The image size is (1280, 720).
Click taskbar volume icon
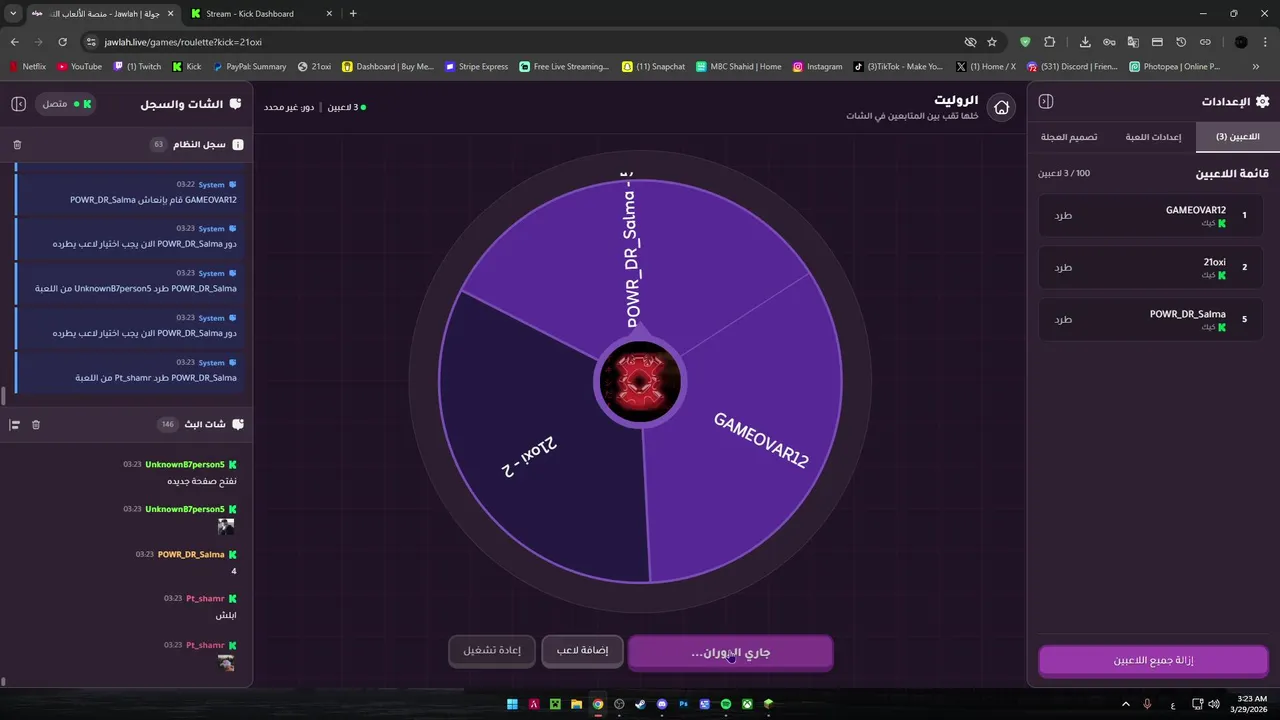point(1213,704)
